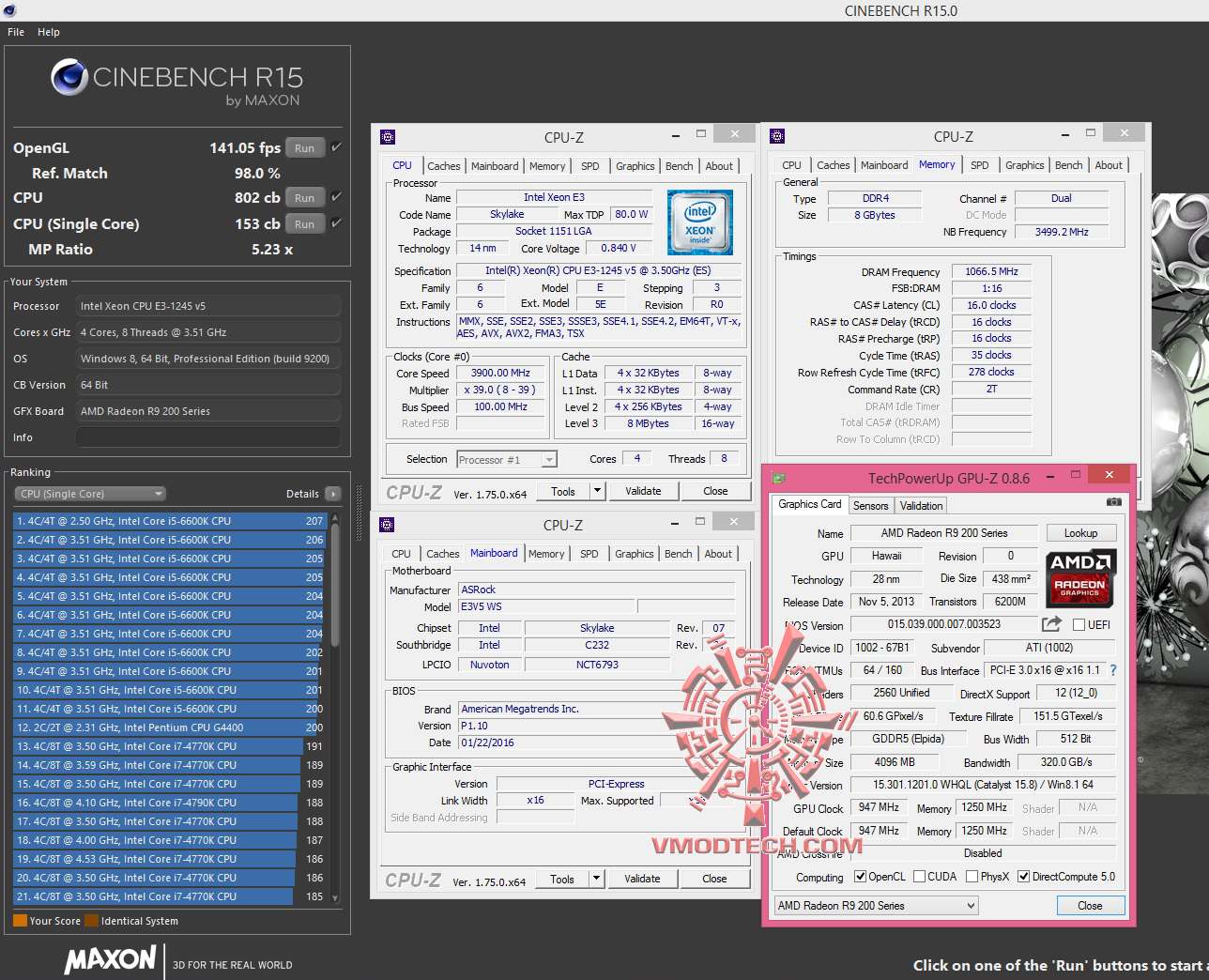
Task: Run the OpenGL benchmark
Action: [305, 147]
